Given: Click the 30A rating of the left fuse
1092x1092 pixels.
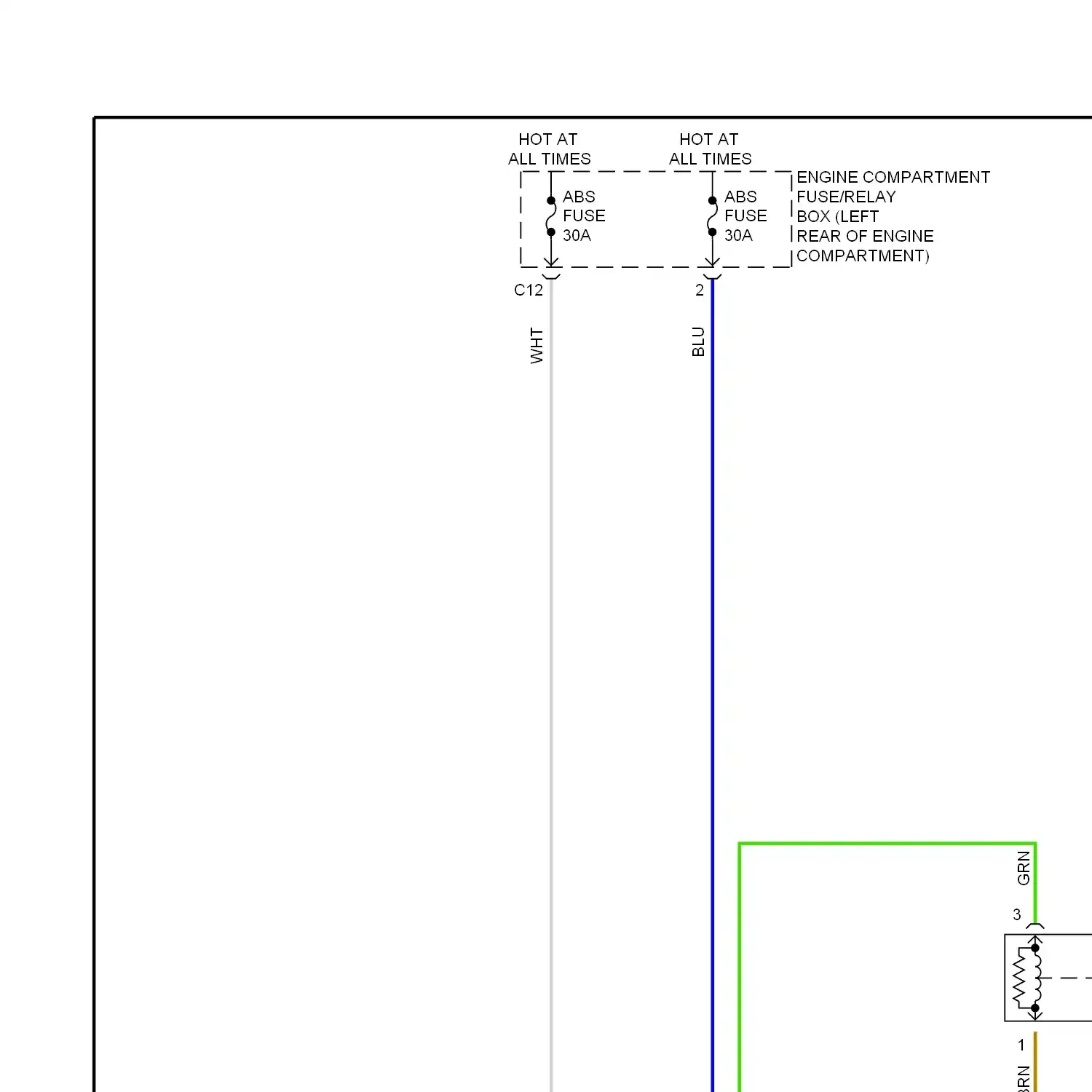Looking at the screenshot, I should click(577, 235).
